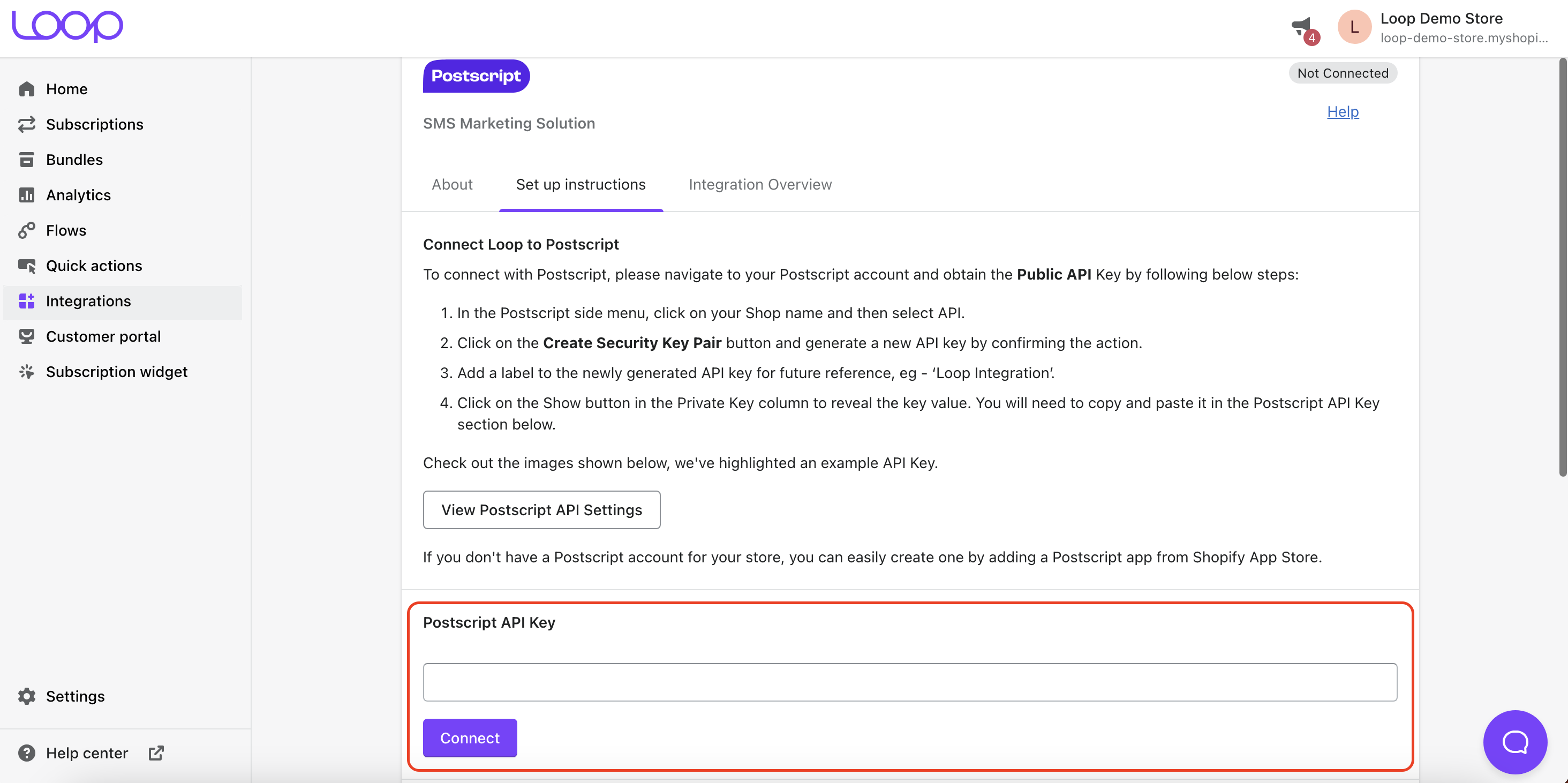Click the Help center external link icon
The height and width of the screenshot is (783, 1568).
[x=156, y=753]
